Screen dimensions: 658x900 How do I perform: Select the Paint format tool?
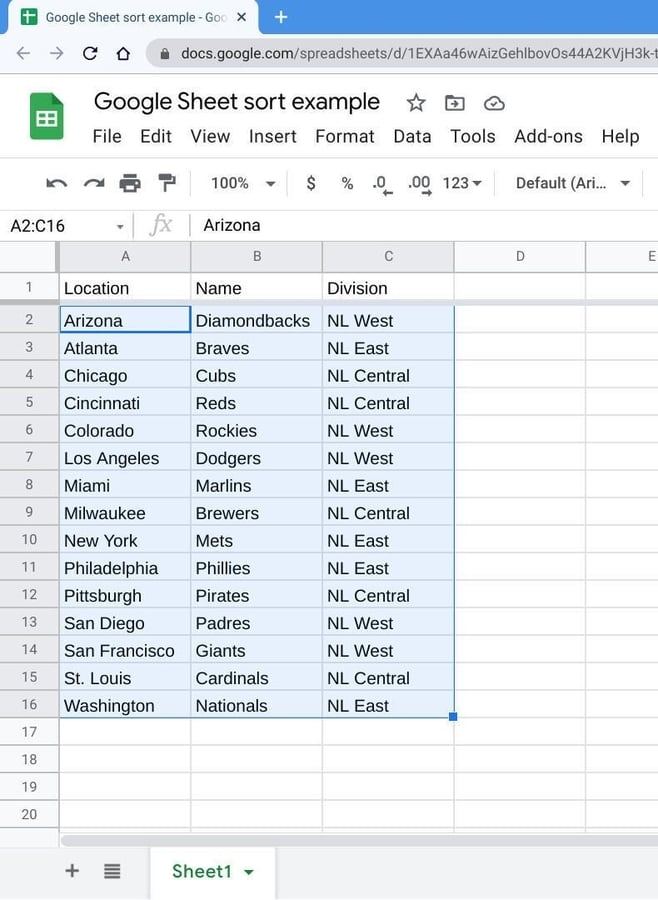[x=167, y=183]
